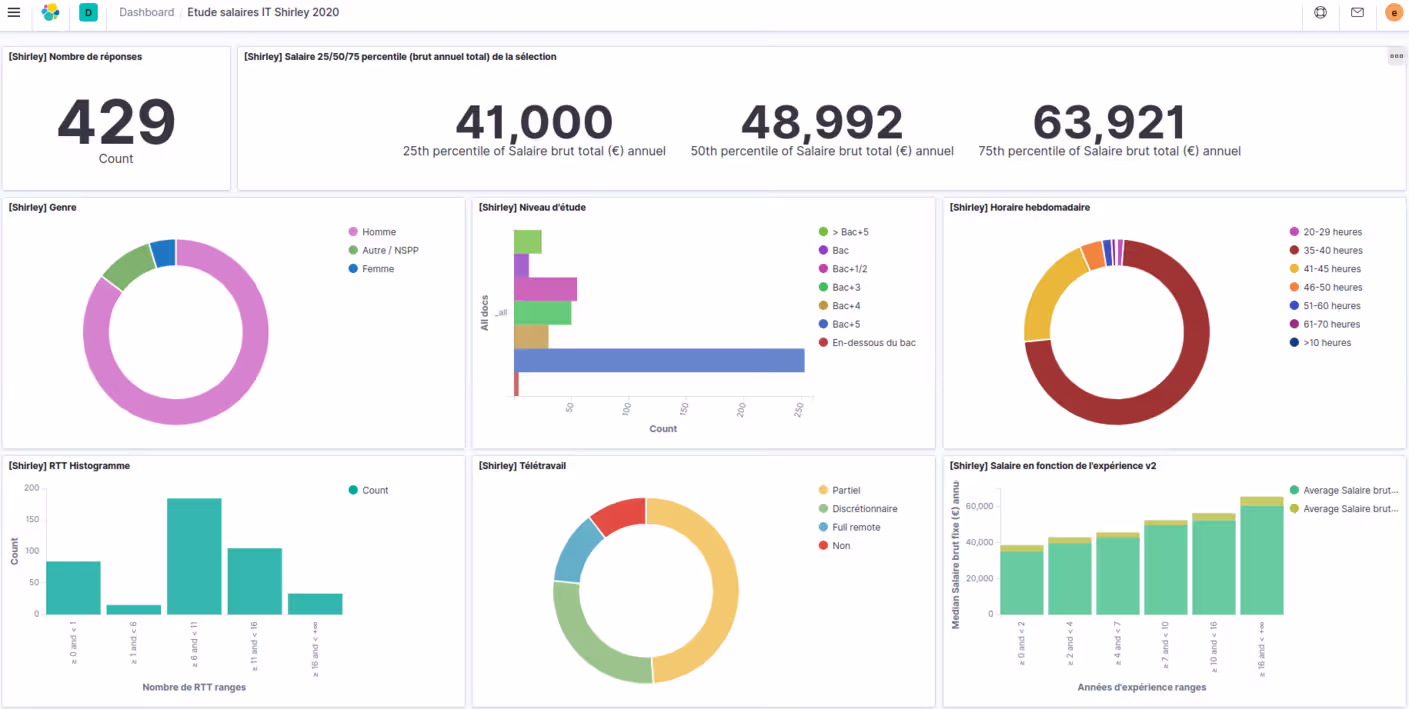
Task: Go to the Dashboard breadcrumb
Action: (146, 12)
